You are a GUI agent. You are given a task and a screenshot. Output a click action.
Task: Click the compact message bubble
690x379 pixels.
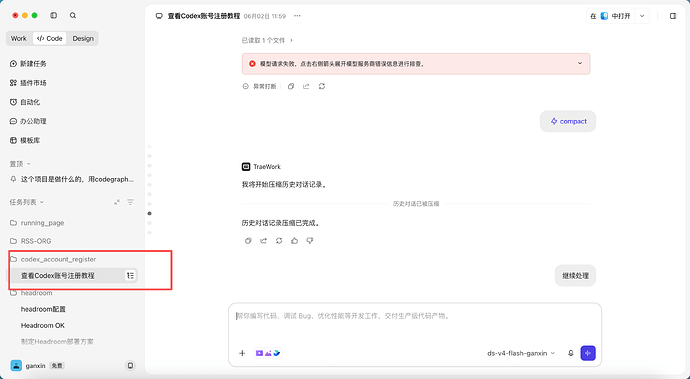click(568, 121)
